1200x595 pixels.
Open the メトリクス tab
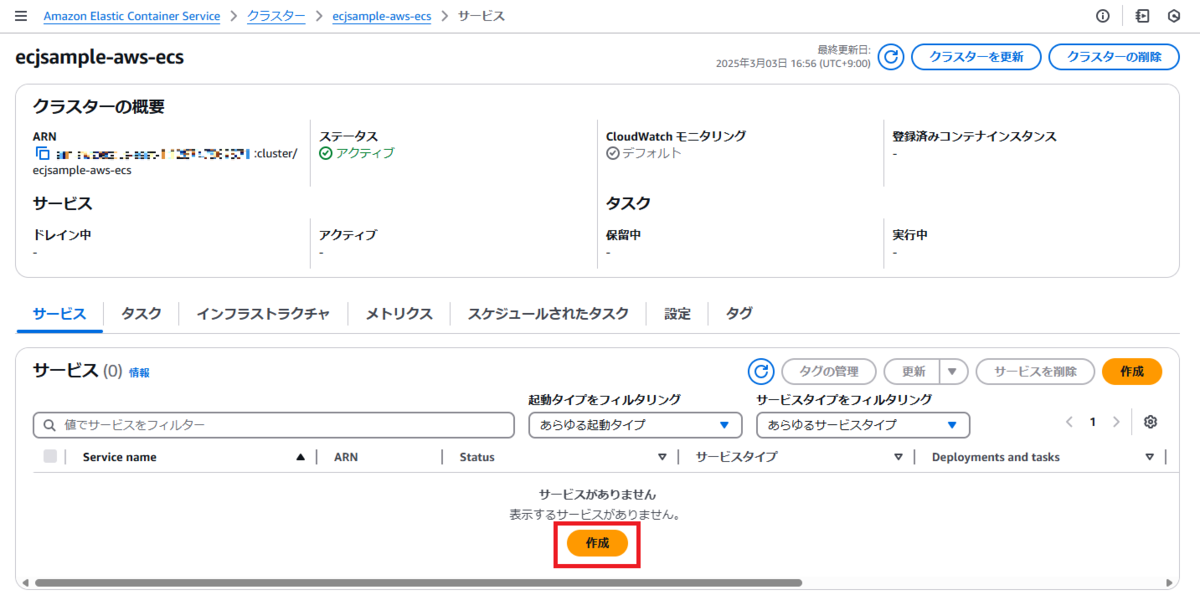(399, 313)
